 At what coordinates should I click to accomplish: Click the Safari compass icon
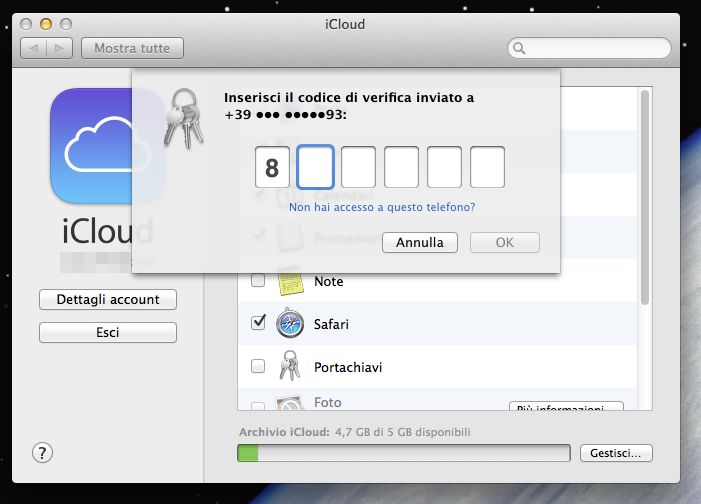[x=290, y=323]
